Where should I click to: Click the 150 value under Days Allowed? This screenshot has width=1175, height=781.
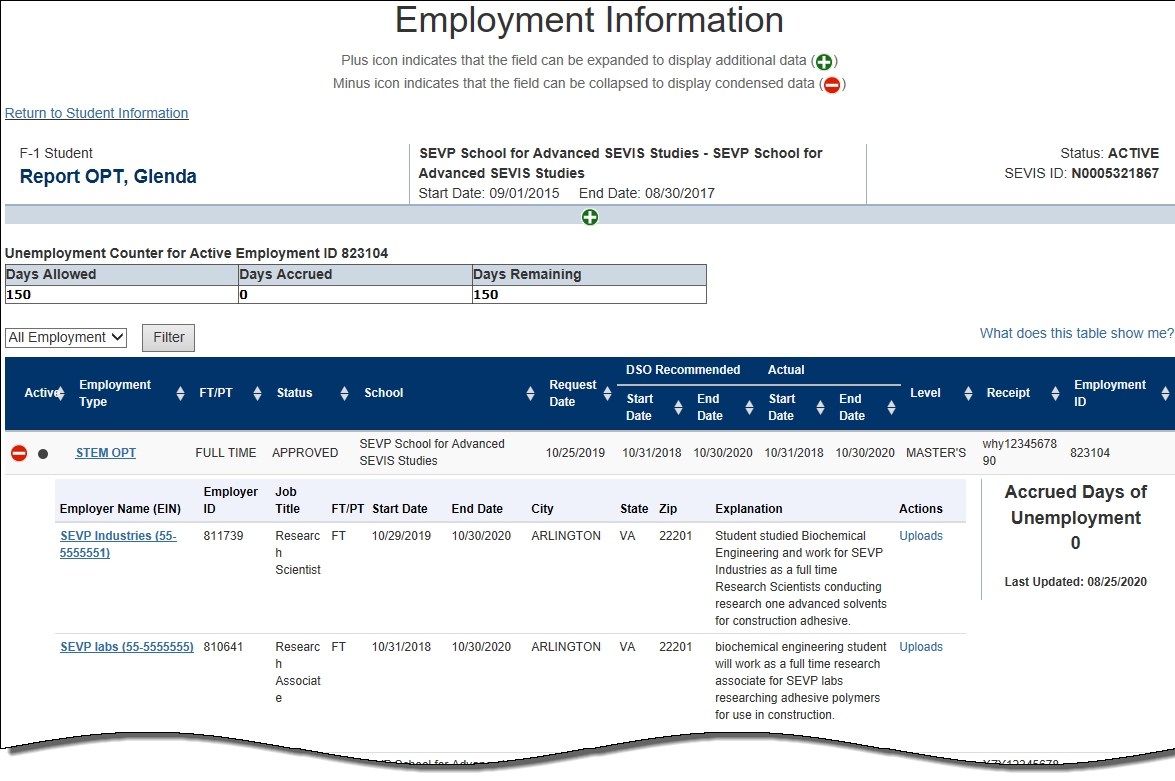click(19, 295)
